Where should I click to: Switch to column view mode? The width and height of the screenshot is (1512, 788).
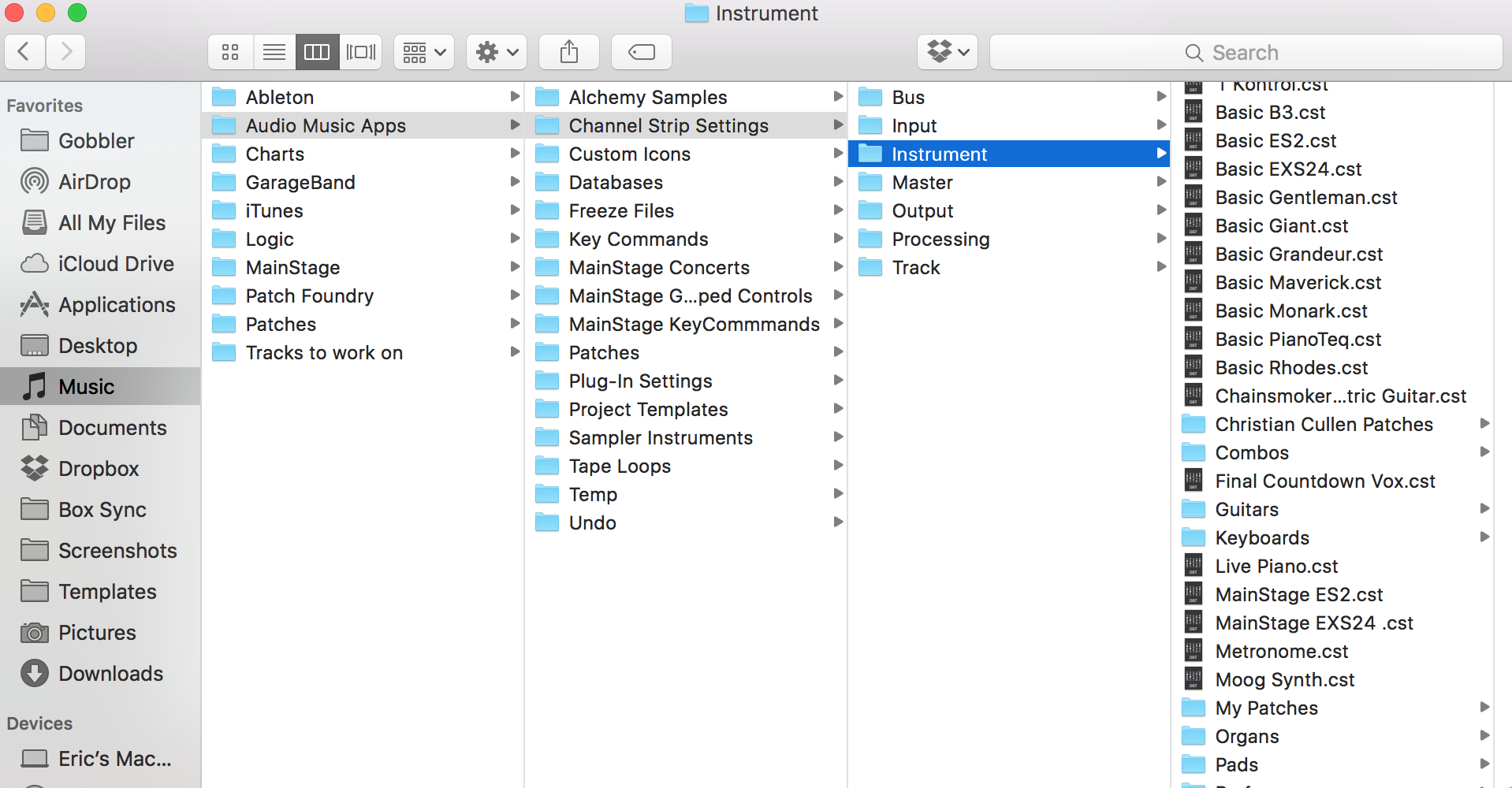pos(317,52)
